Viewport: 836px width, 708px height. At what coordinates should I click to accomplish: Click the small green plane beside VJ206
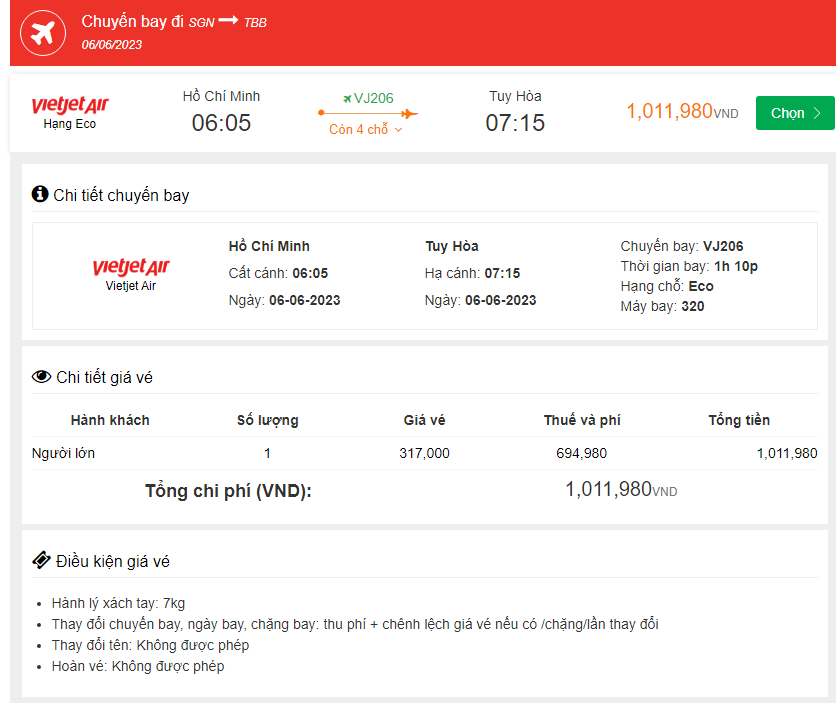click(347, 98)
